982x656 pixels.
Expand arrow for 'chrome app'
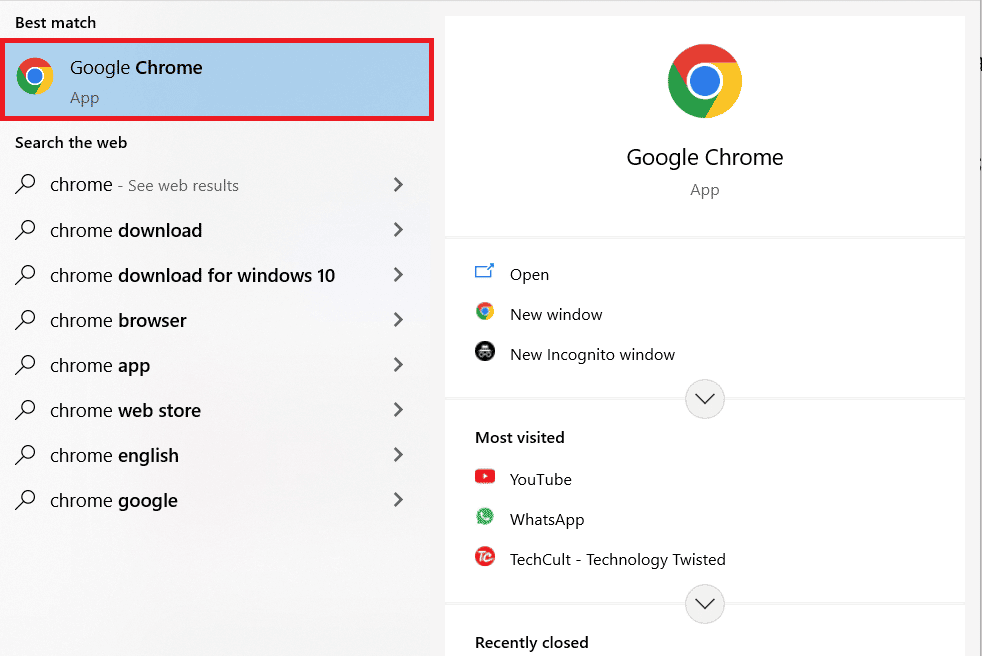tap(398, 365)
